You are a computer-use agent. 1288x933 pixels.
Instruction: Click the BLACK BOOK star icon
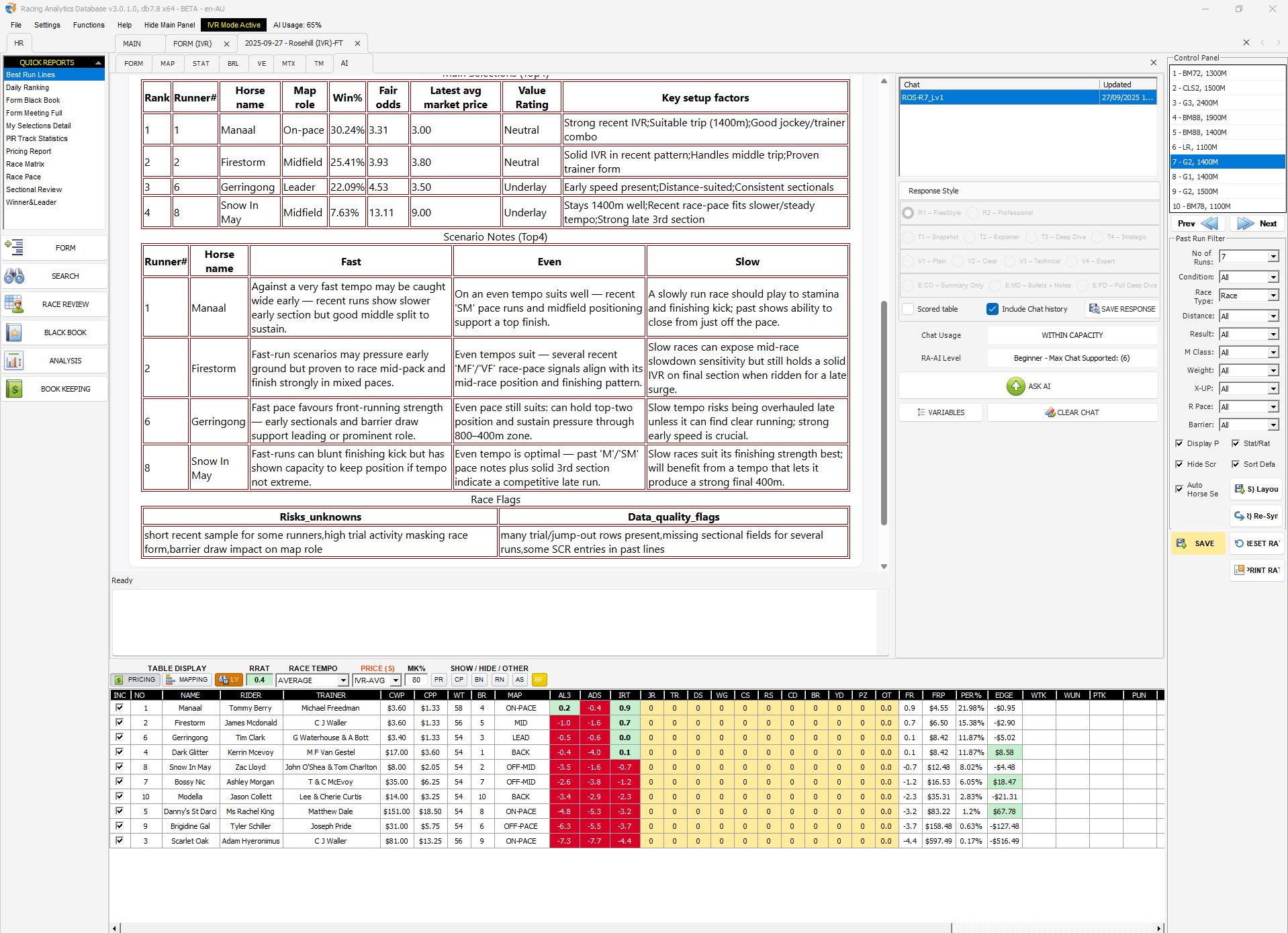(14, 332)
